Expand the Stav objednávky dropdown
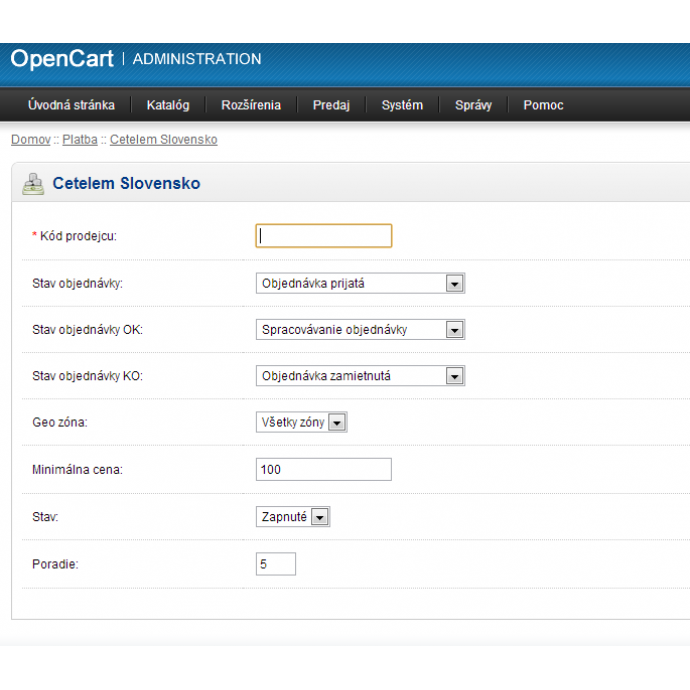This screenshot has width=690, height=690. pyautogui.click(x=360, y=283)
